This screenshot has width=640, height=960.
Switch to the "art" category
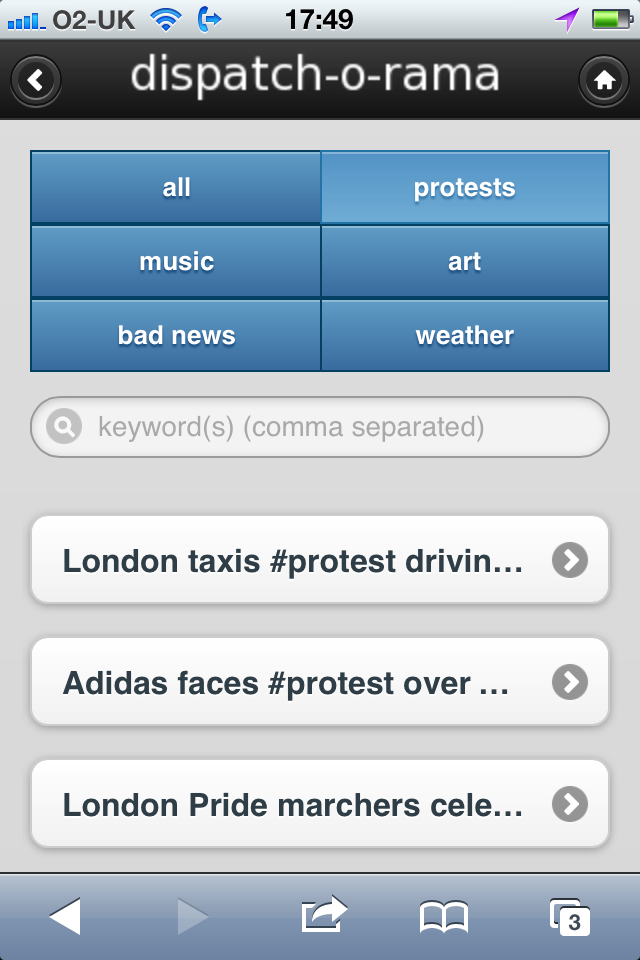[465, 261]
